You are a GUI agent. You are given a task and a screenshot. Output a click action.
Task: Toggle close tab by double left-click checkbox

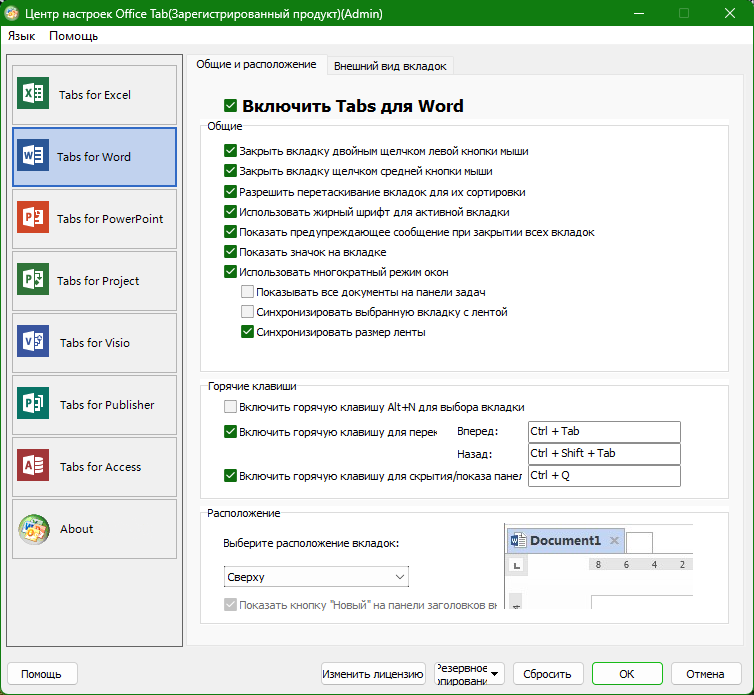tap(230, 151)
